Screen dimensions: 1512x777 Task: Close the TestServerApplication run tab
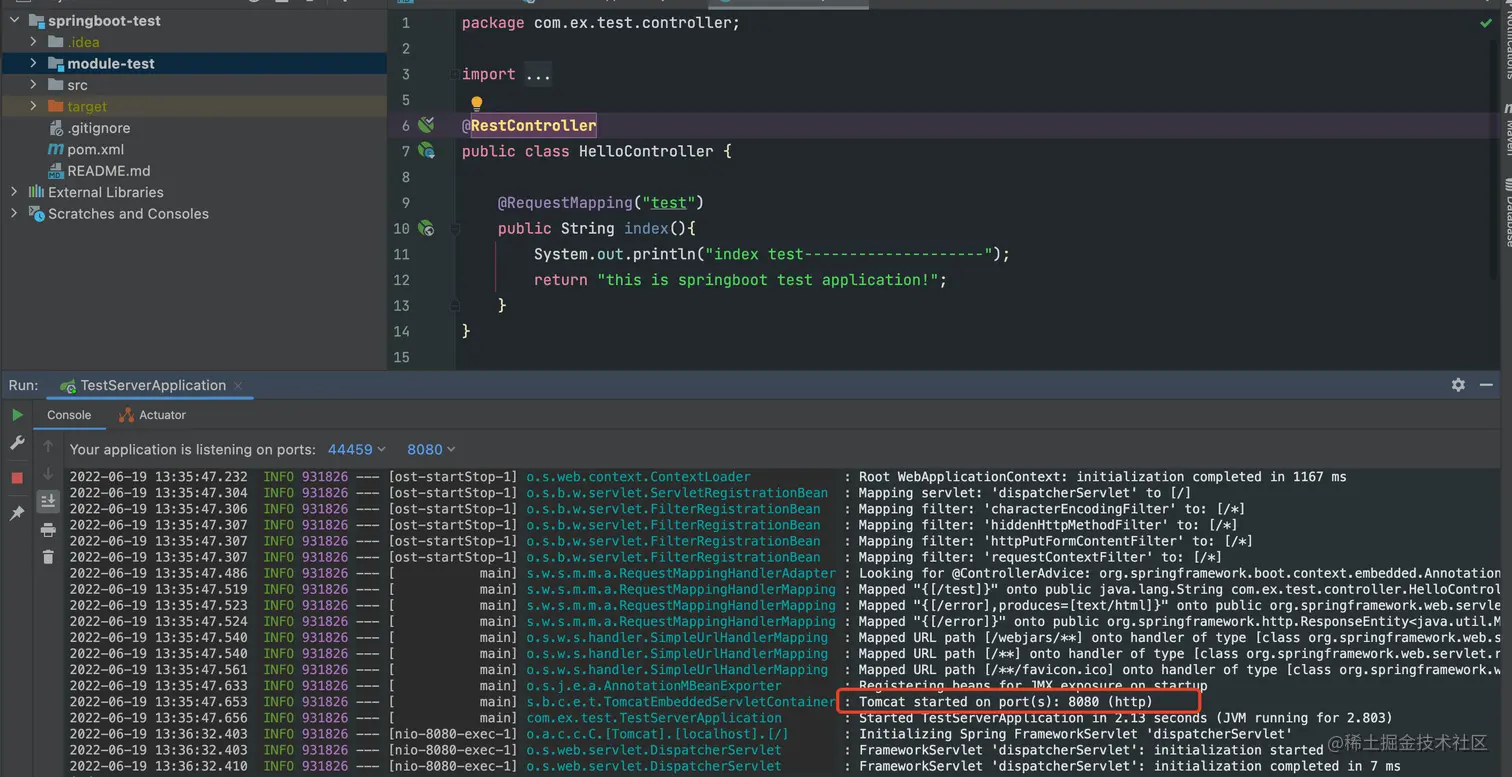coord(238,386)
